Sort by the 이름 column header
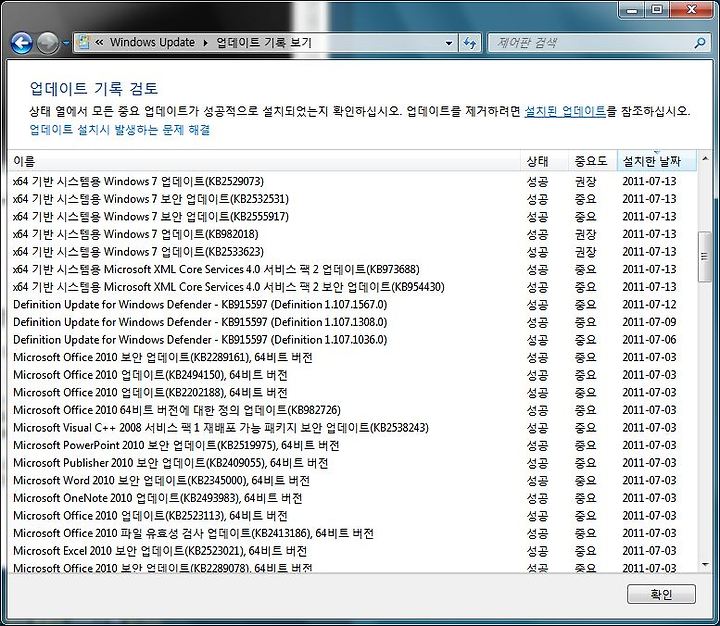Screen dimensions: 720x626 tap(264, 161)
